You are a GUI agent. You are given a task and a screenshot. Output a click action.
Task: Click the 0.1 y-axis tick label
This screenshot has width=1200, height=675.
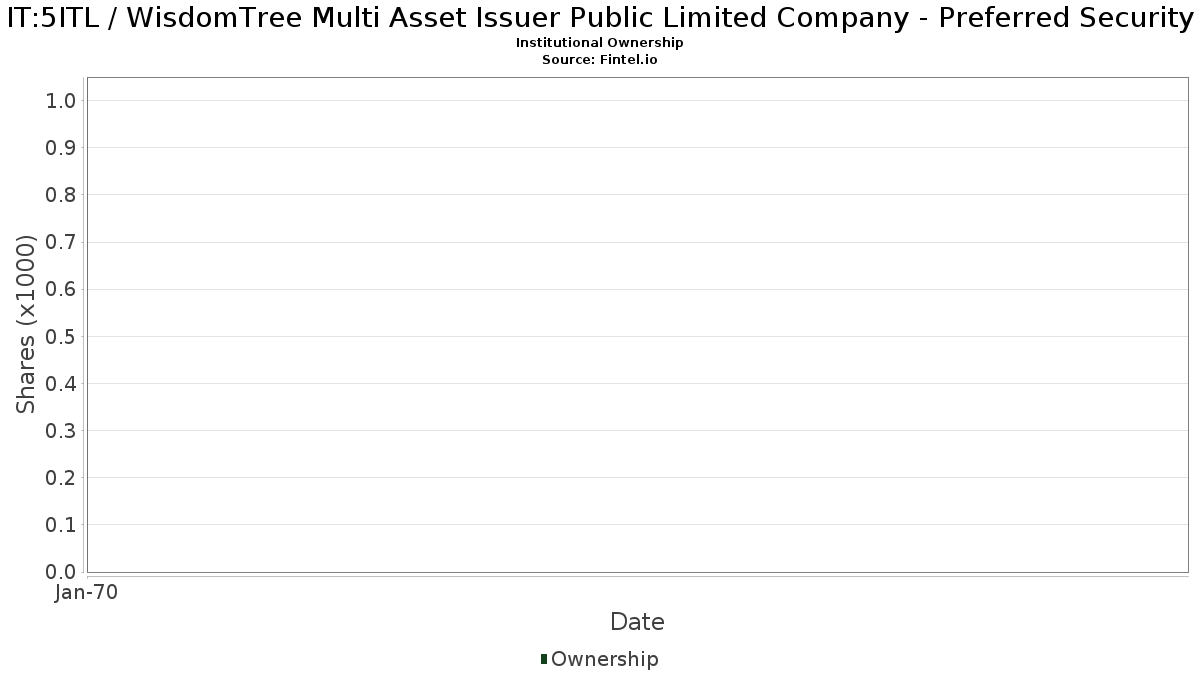click(x=61, y=524)
